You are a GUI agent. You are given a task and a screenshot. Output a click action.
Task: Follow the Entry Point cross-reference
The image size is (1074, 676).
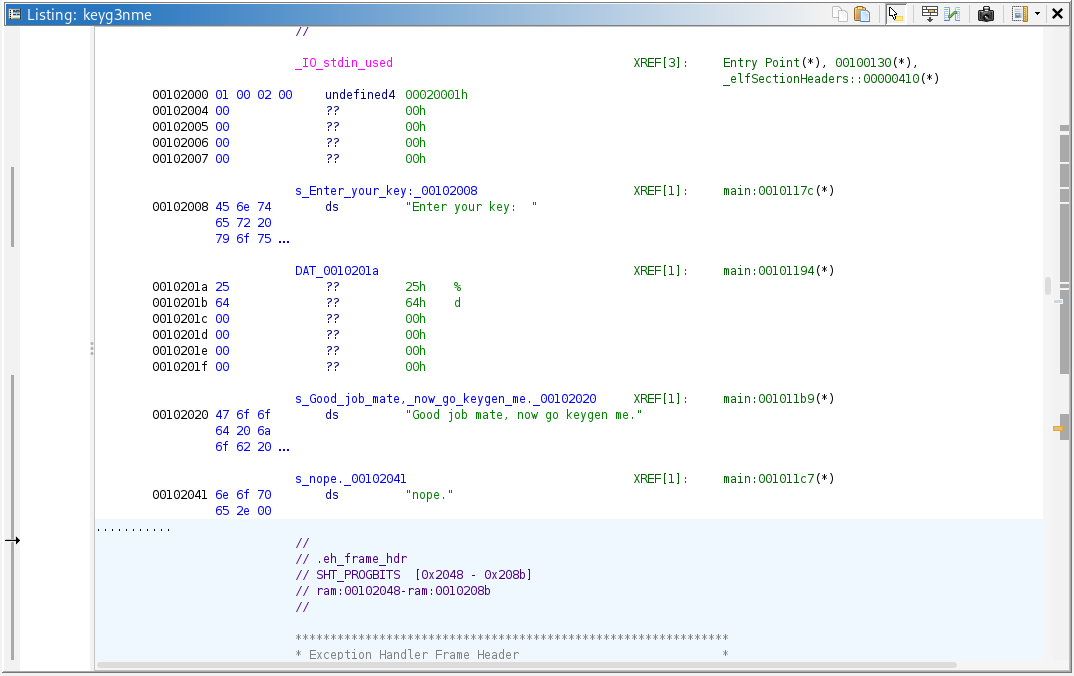click(756, 62)
